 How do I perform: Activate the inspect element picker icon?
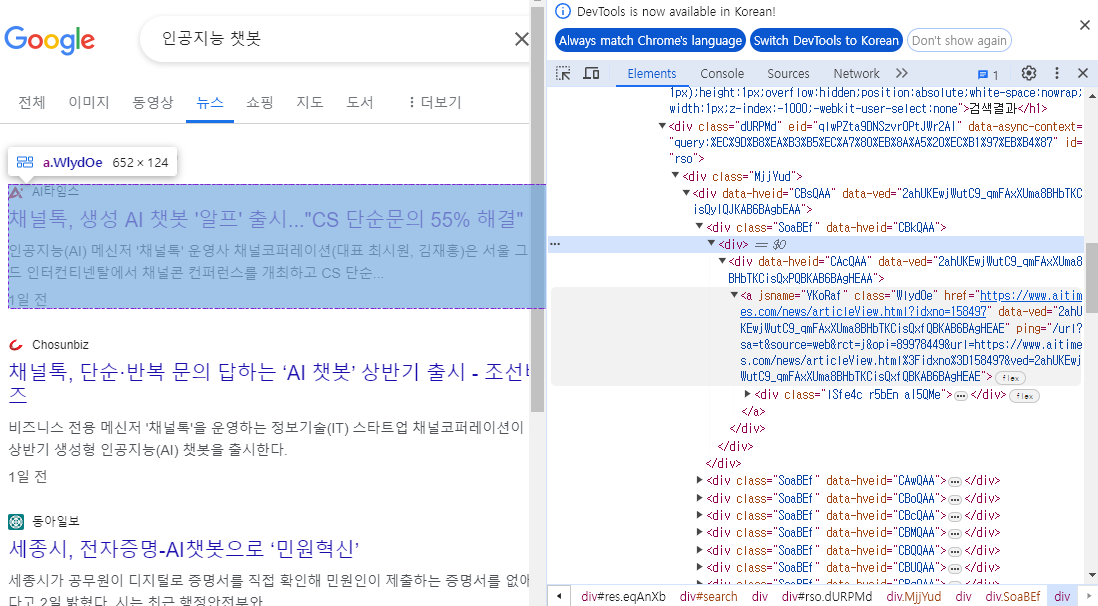pos(563,73)
